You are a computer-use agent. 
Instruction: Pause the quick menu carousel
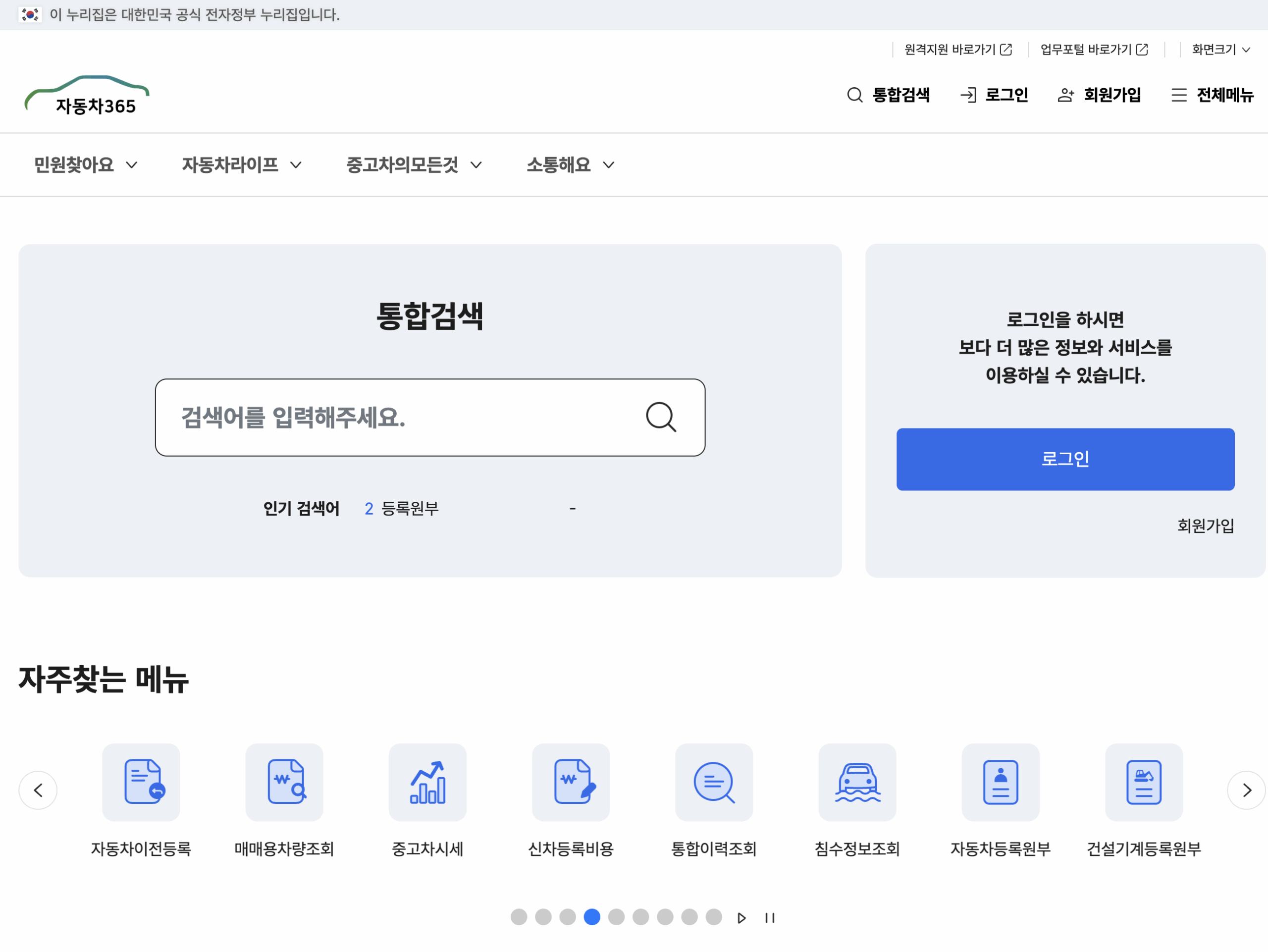click(770, 918)
